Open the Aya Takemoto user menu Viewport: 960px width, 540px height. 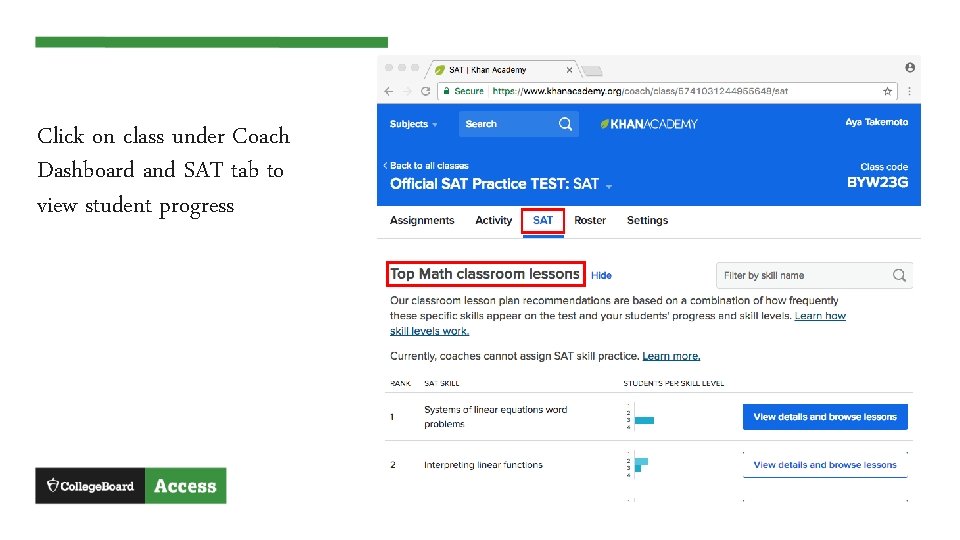tap(876, 122)
